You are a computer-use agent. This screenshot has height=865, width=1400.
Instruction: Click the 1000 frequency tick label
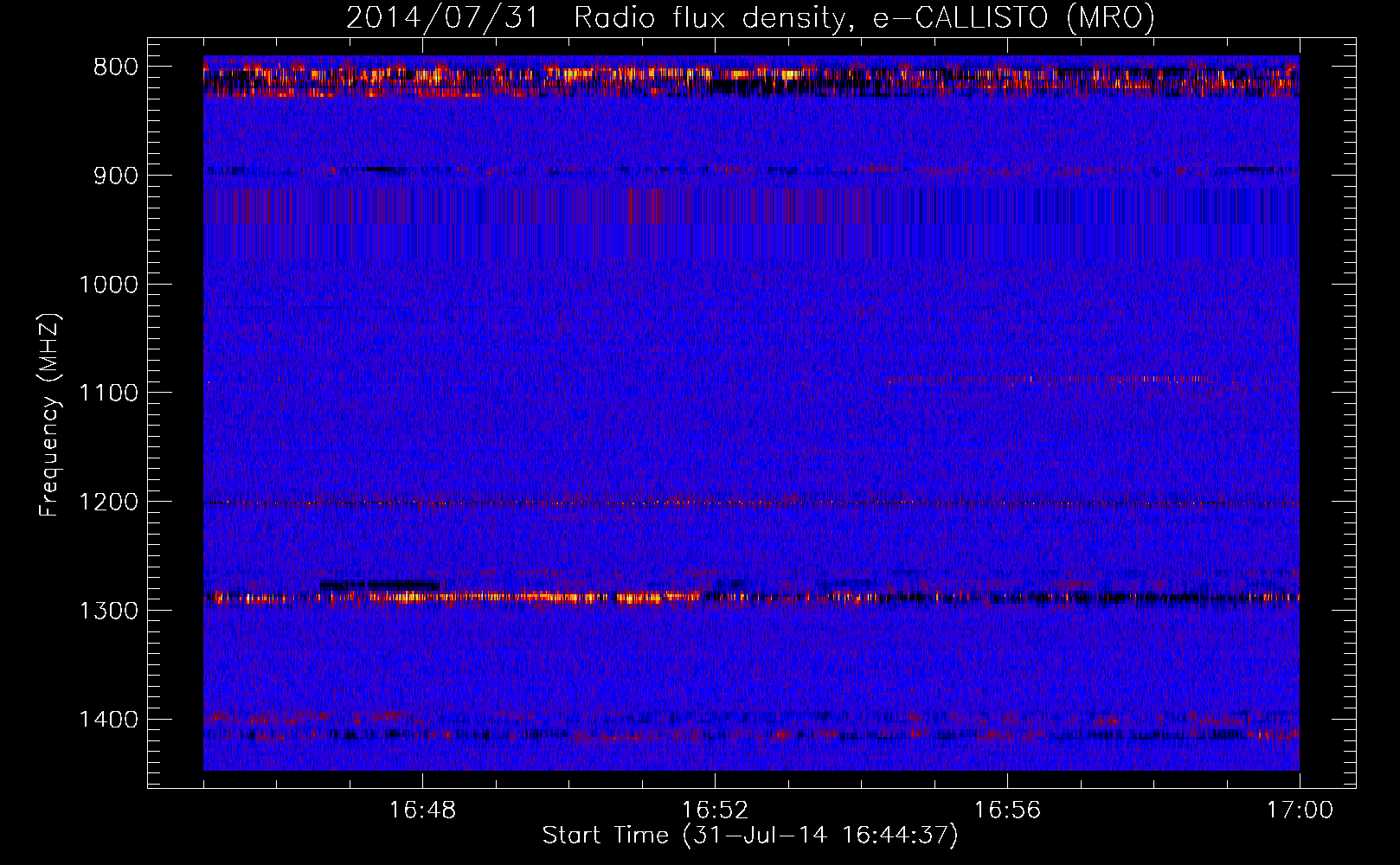click(x=109, y=285)
